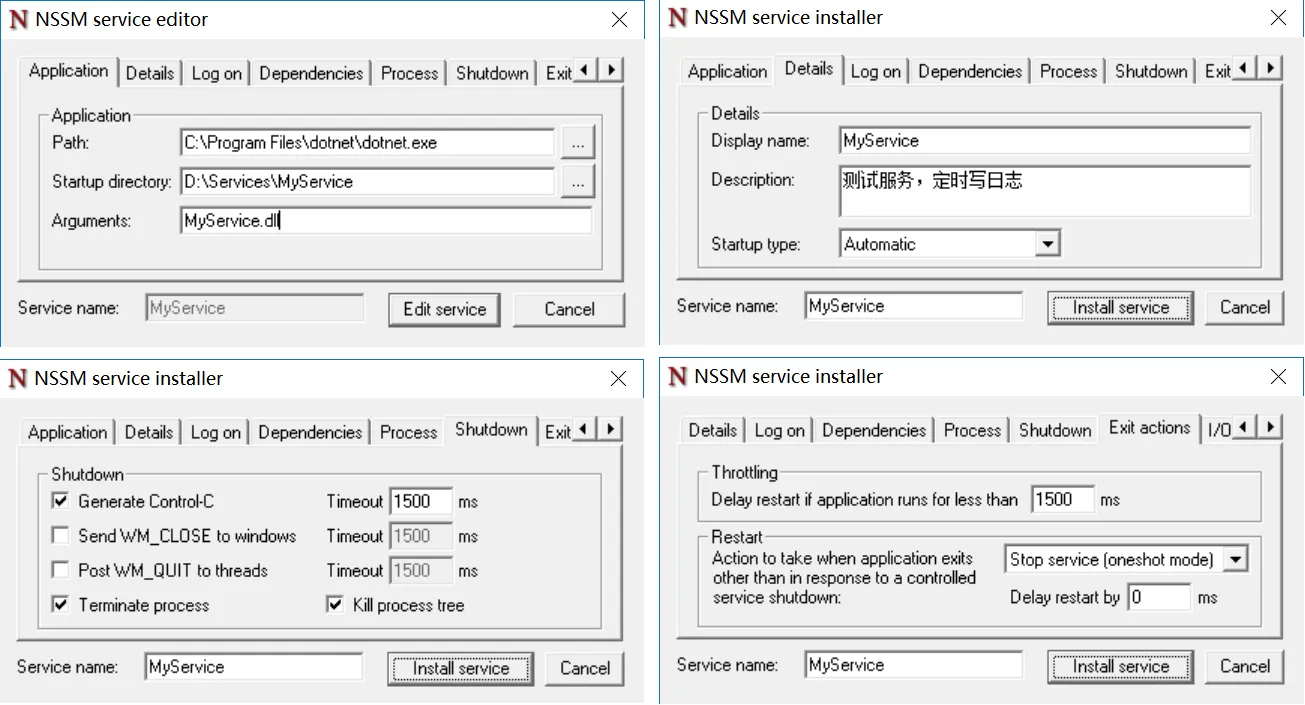
Task: Check Post WM_QUIT to threads option
Action: click(x=60, y=571)
